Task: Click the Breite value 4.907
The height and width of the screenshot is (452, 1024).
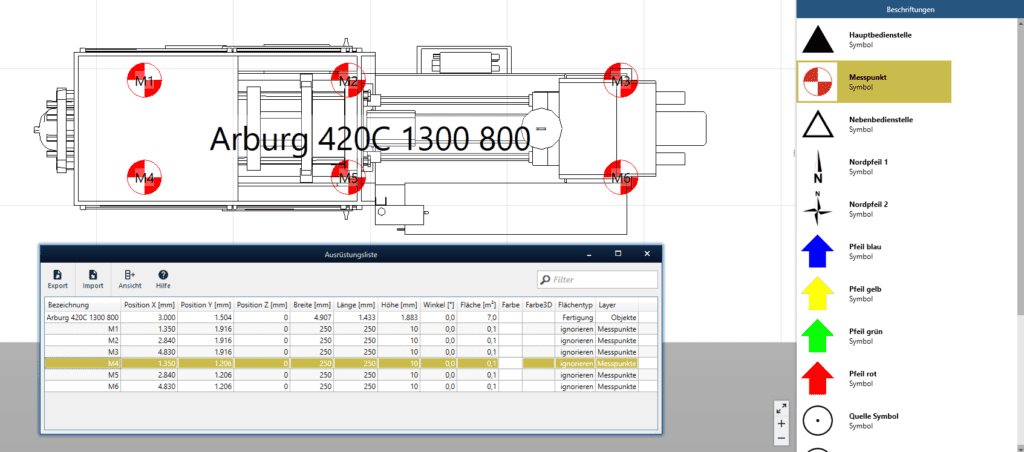Action: pos(312,317)
